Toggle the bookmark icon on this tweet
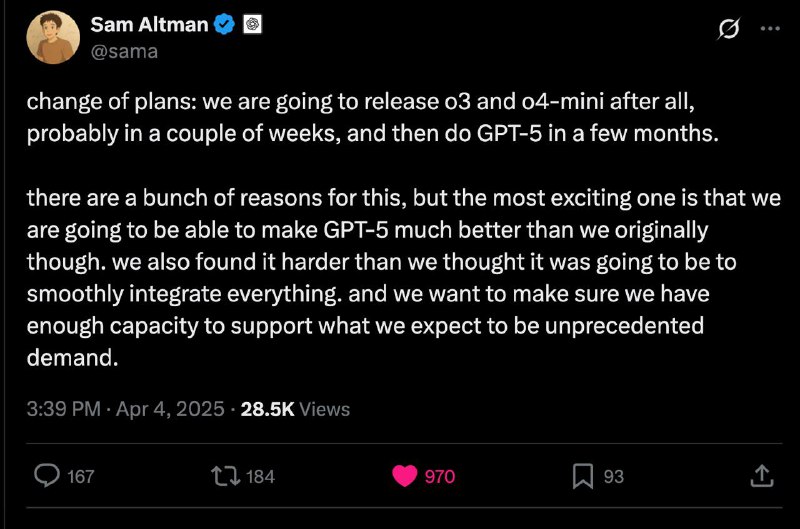Image resolution: width=800 pixels, height=529 pixels. tap(582, 475)
